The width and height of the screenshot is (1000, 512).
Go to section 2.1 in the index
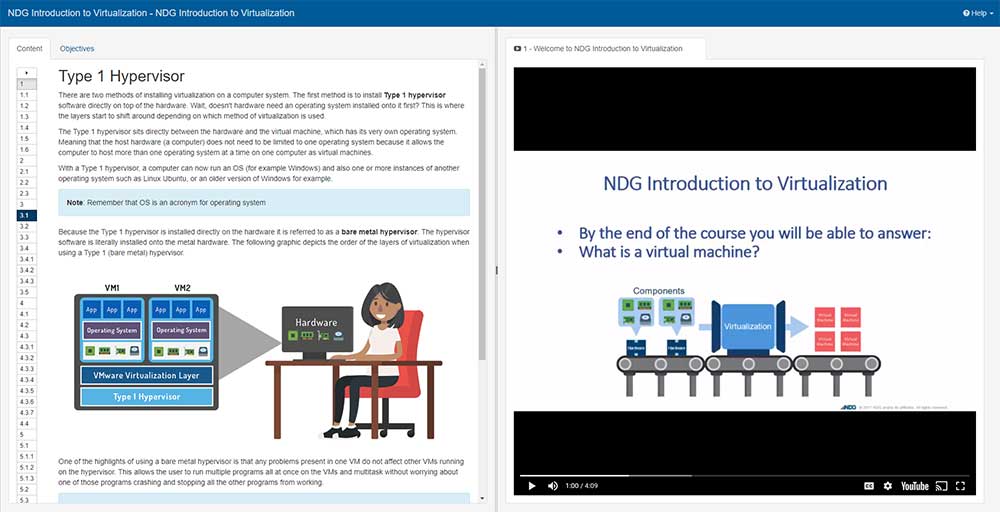coord(26,172)
